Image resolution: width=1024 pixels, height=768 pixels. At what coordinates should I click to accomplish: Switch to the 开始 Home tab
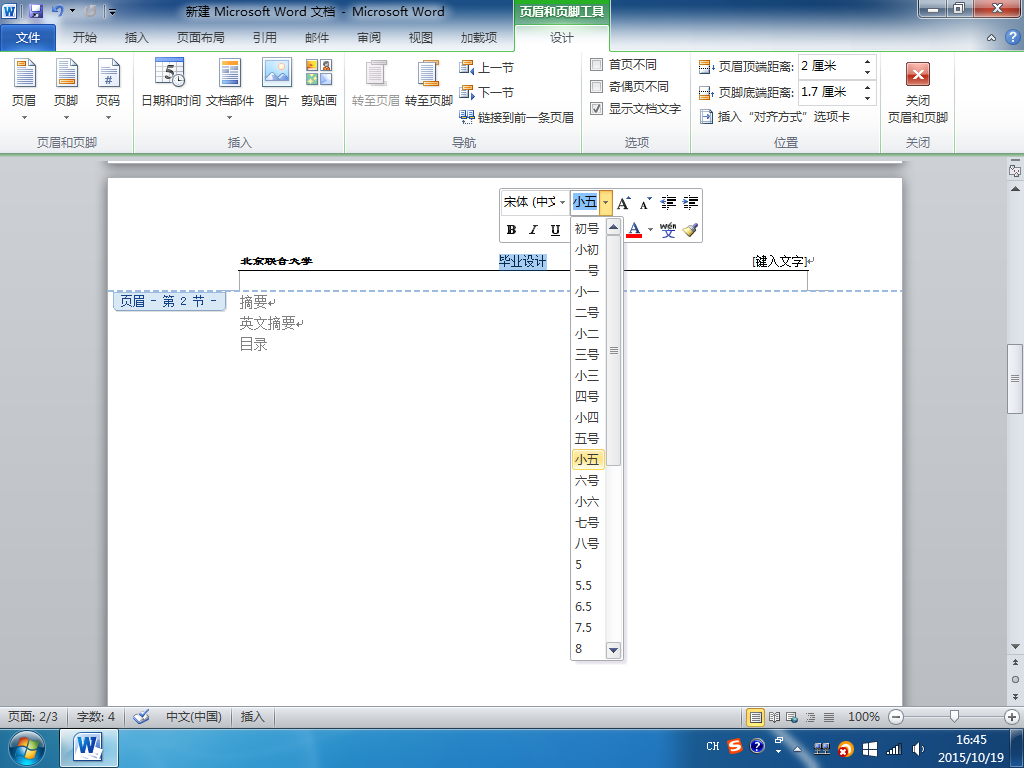[x=84, y=38]
